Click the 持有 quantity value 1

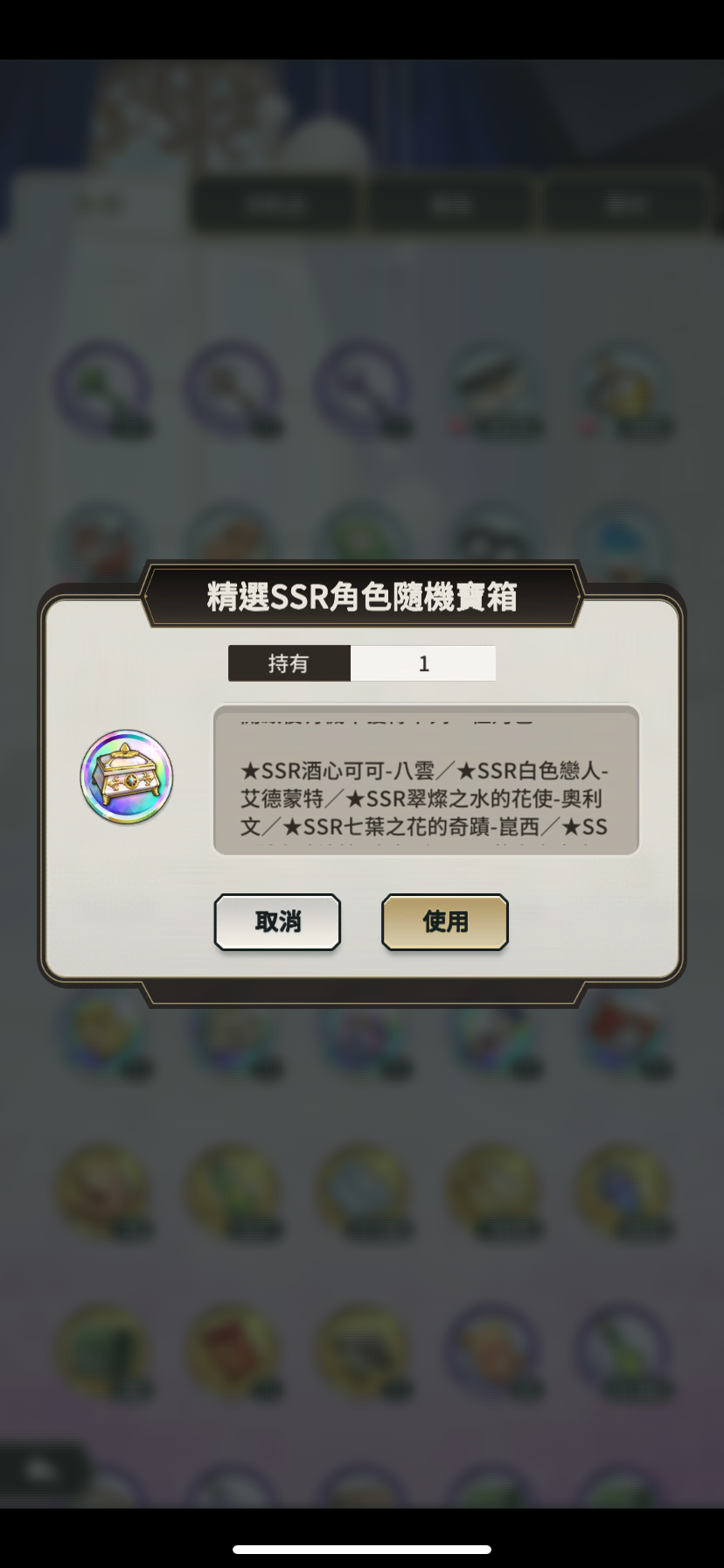tap(423, 663)
